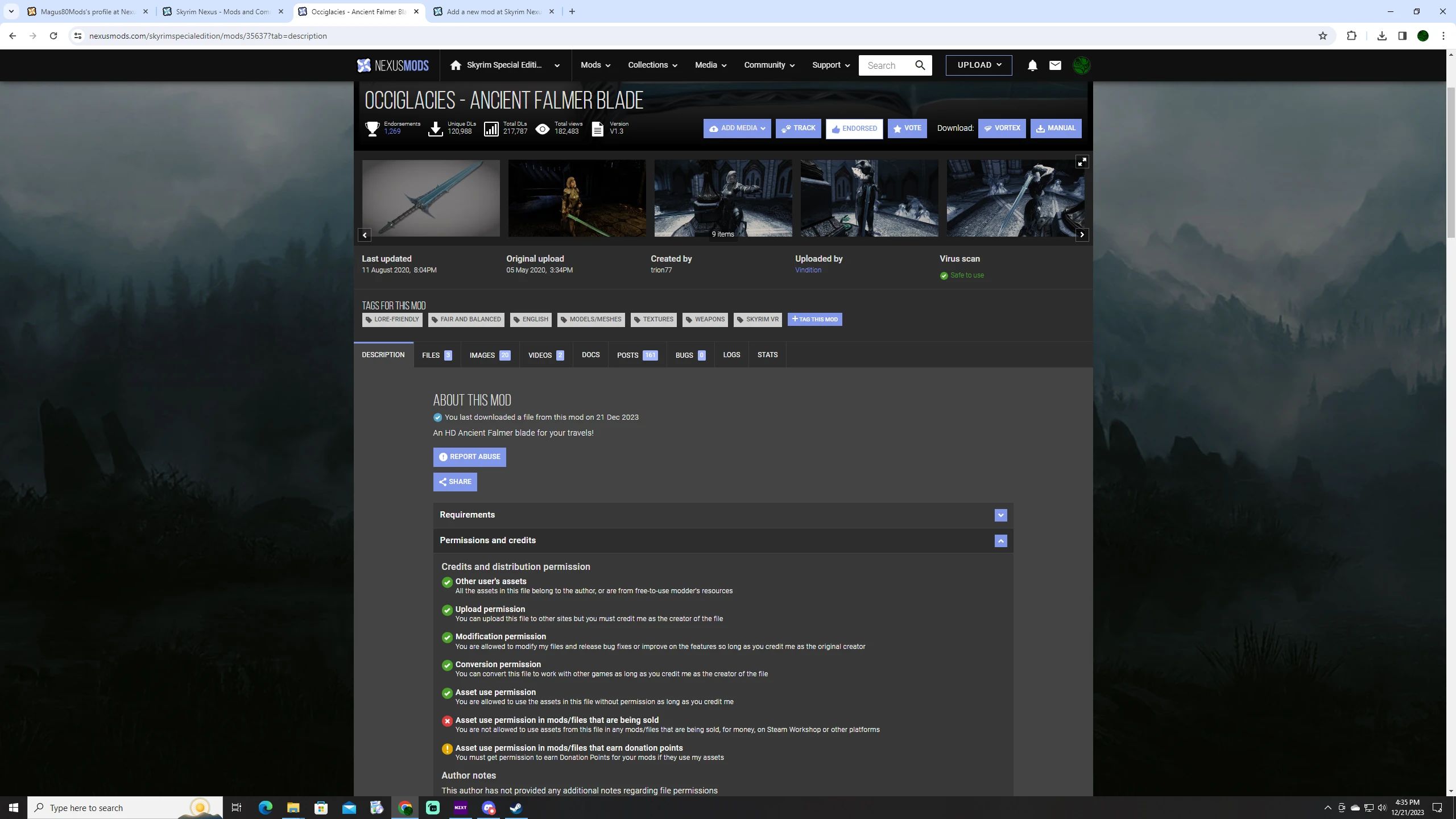Viewport: 1456px width, 819px height.
Task: Switch to the Files tab
Action: 437,355
